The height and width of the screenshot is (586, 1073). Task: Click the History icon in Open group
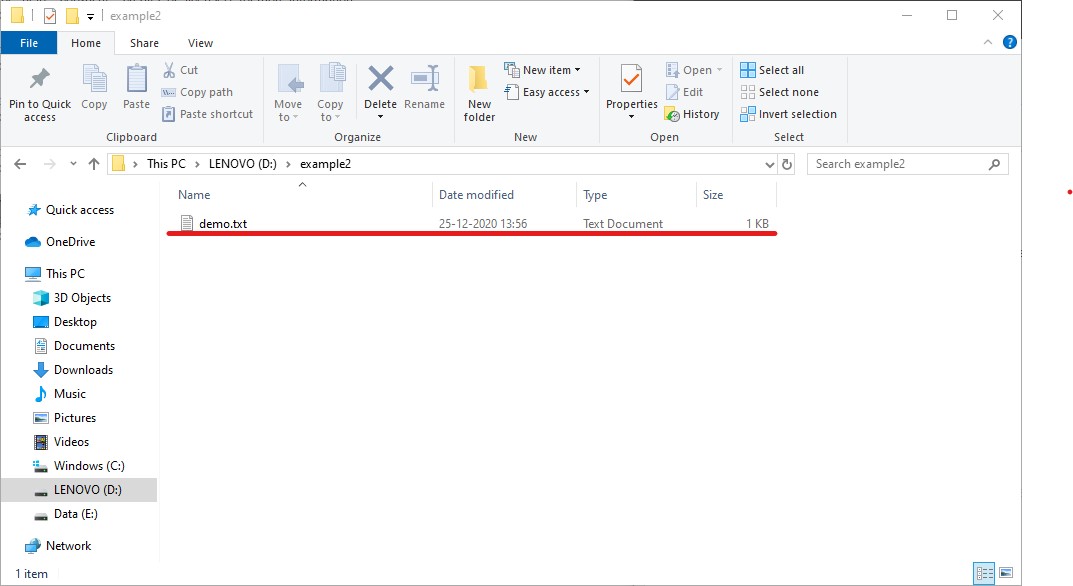point(692,114)
